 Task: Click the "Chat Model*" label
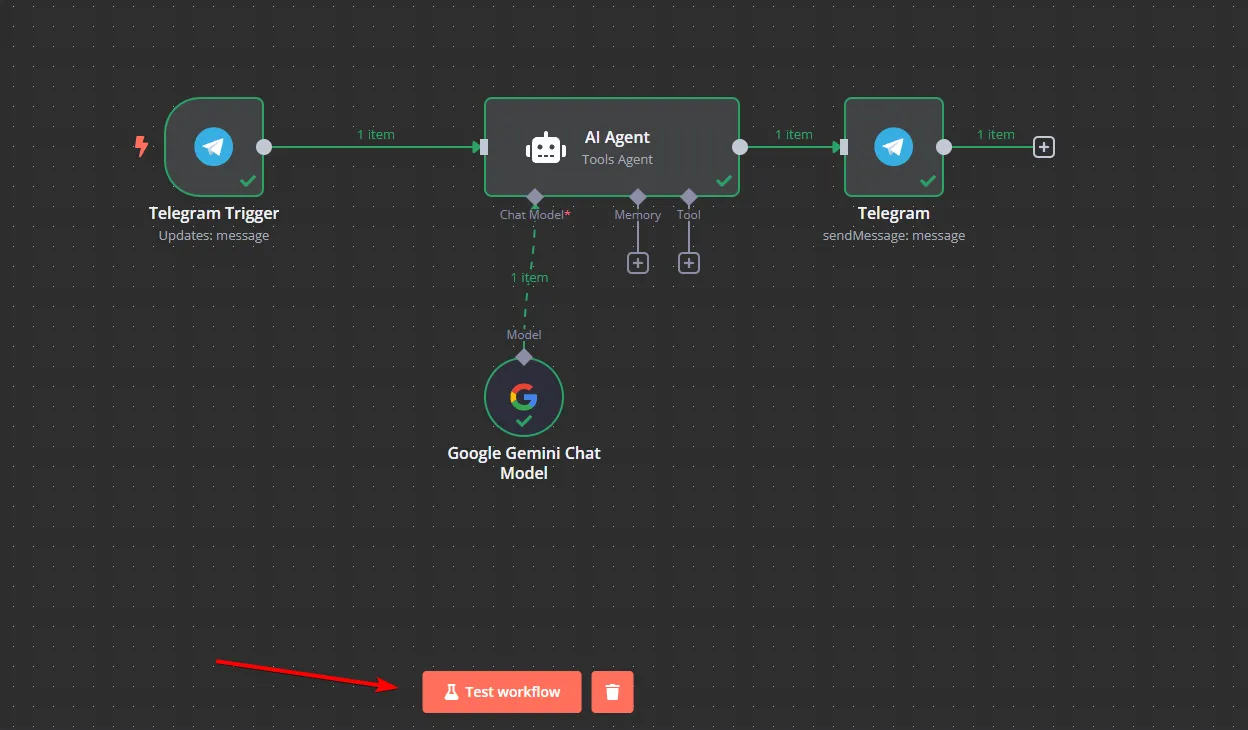point(535,215)
